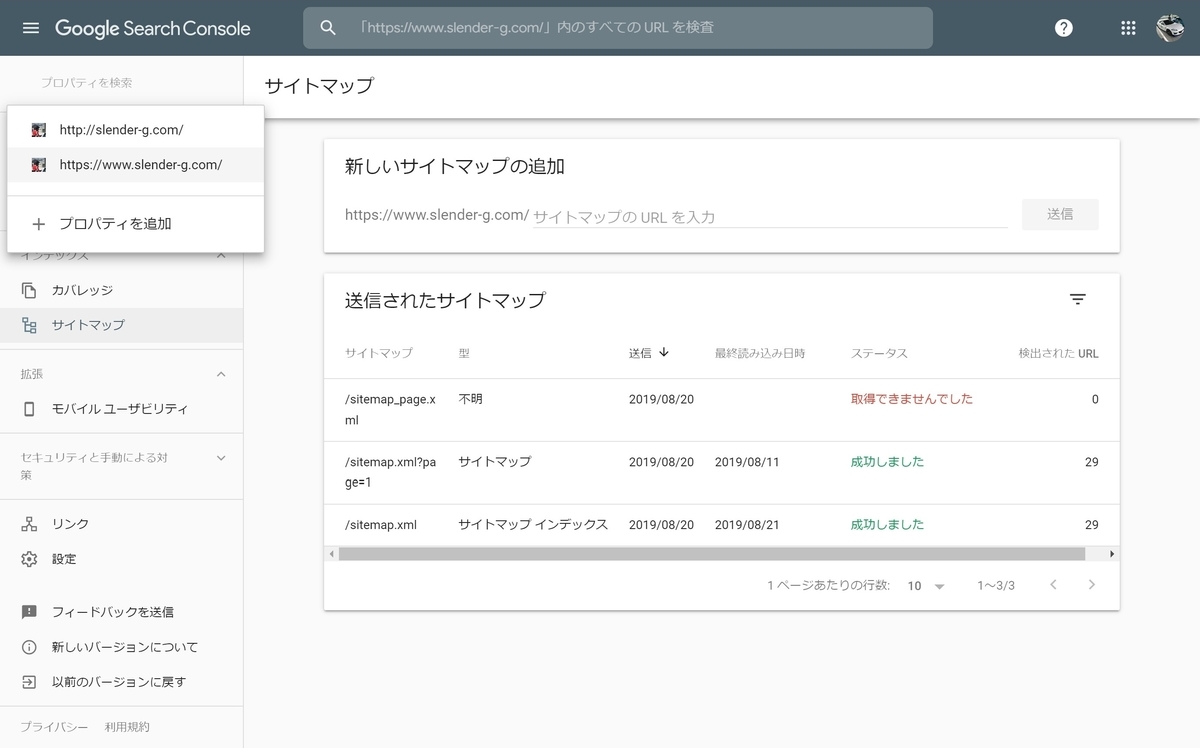The image size is (1200, 748).
Task: Click the 1〜3/3 pagination range text
Action: [x=996, y=586]
